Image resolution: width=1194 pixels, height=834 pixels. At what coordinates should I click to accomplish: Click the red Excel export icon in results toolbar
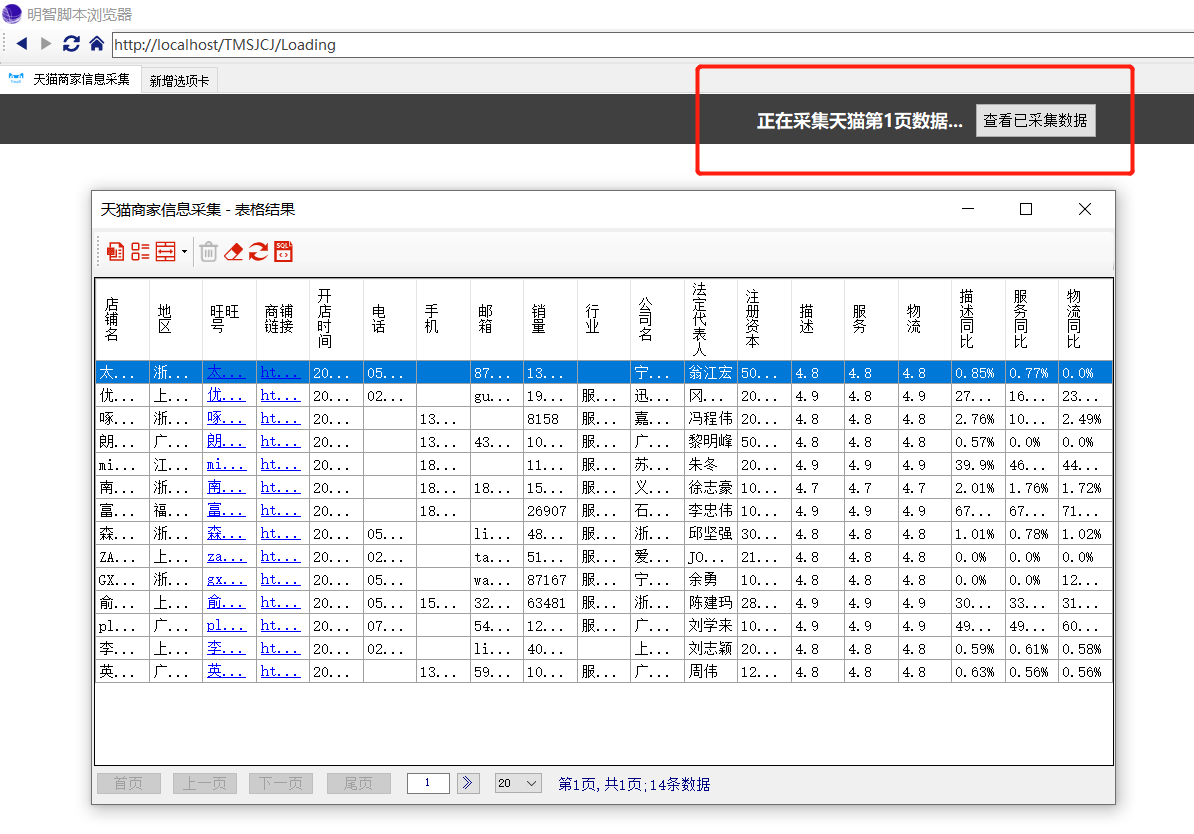pos(116,251)
